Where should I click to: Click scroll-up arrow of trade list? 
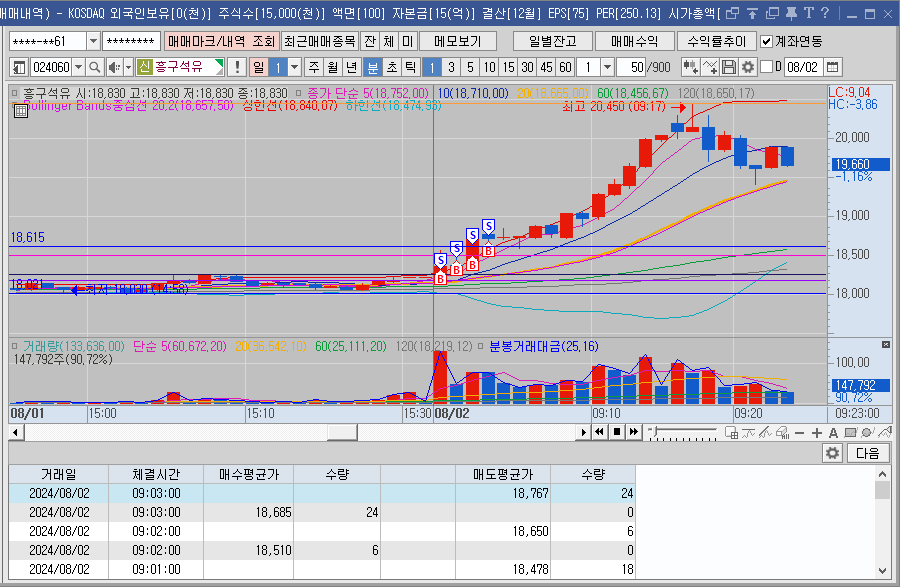[x=882, y=474]
